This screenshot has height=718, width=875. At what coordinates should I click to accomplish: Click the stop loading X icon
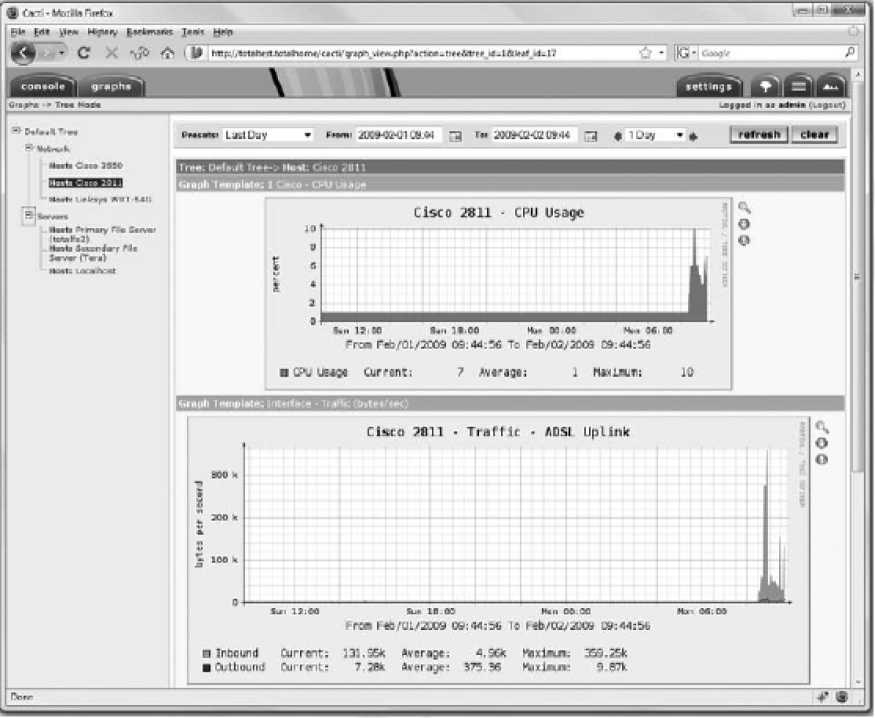click(x=112, y=53)
